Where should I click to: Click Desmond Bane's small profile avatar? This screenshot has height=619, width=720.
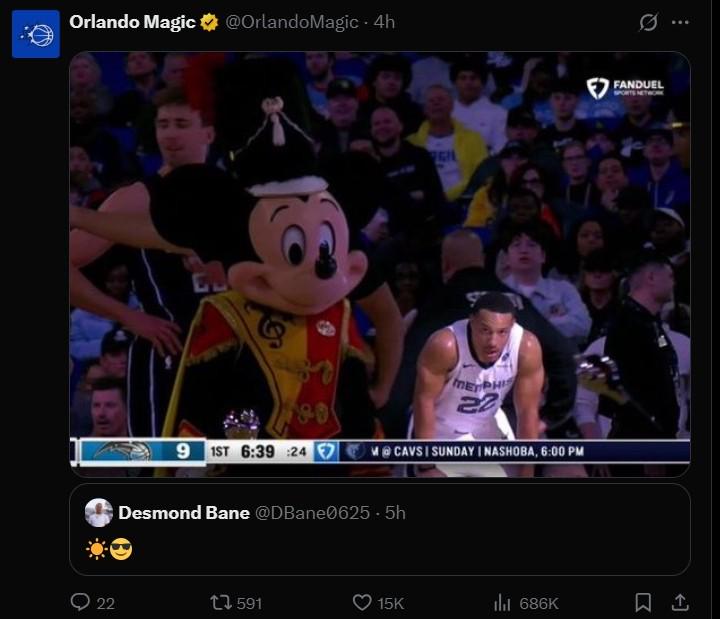coord(99,512)
